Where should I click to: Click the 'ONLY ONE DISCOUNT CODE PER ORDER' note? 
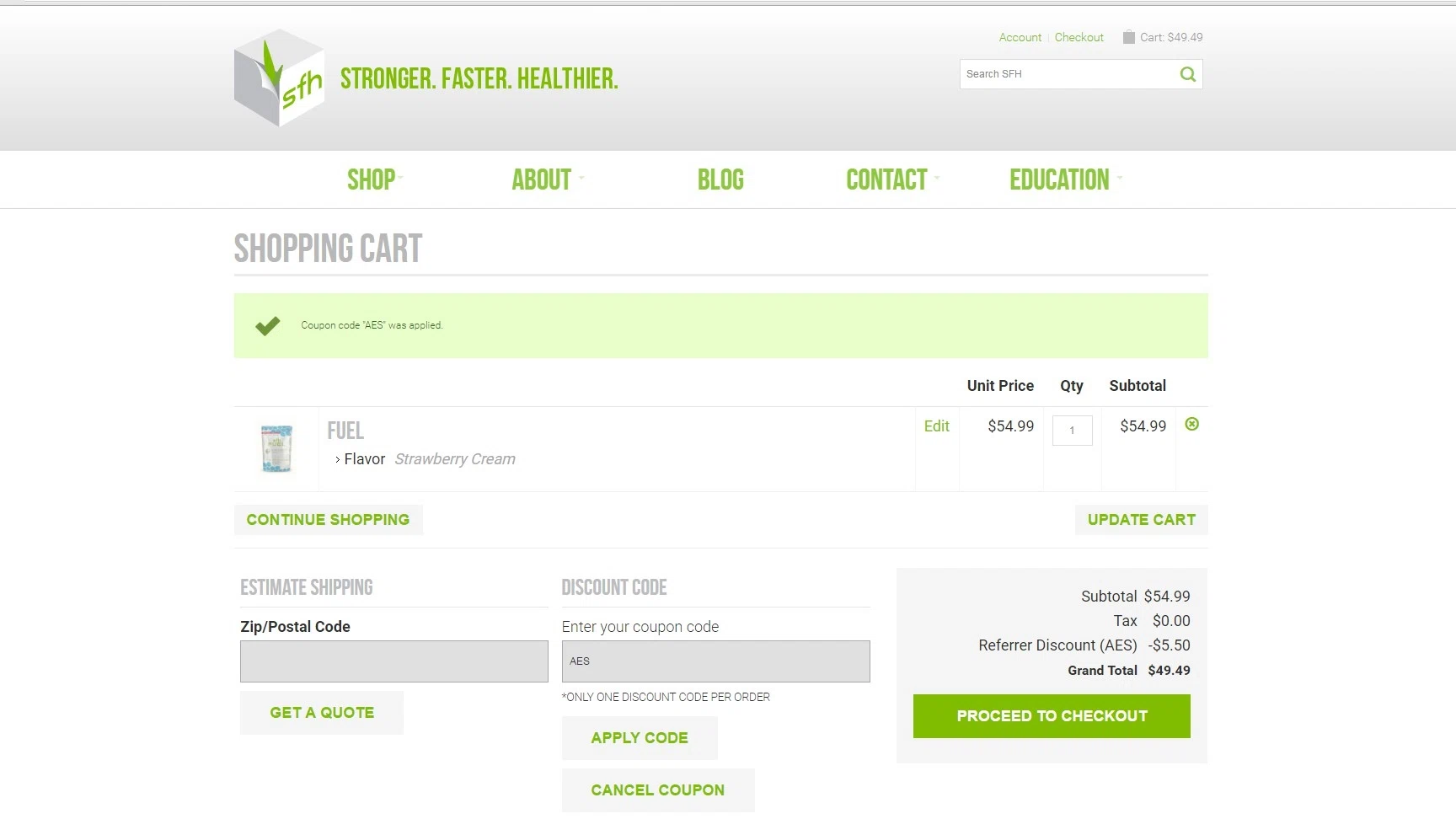tap(666, 697)
